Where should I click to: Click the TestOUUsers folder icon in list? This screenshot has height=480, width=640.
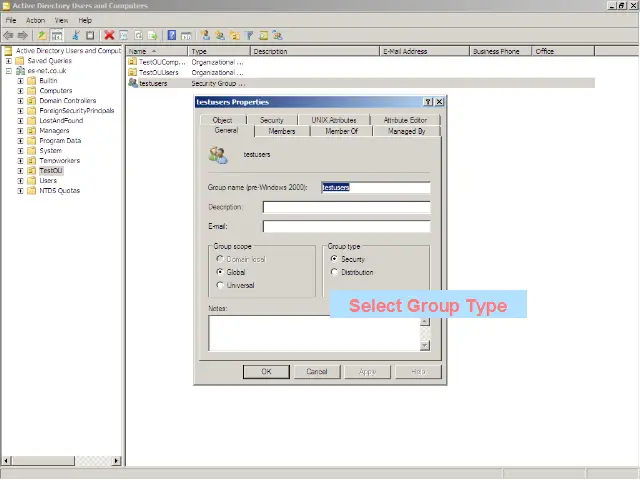tap(132, 72)
